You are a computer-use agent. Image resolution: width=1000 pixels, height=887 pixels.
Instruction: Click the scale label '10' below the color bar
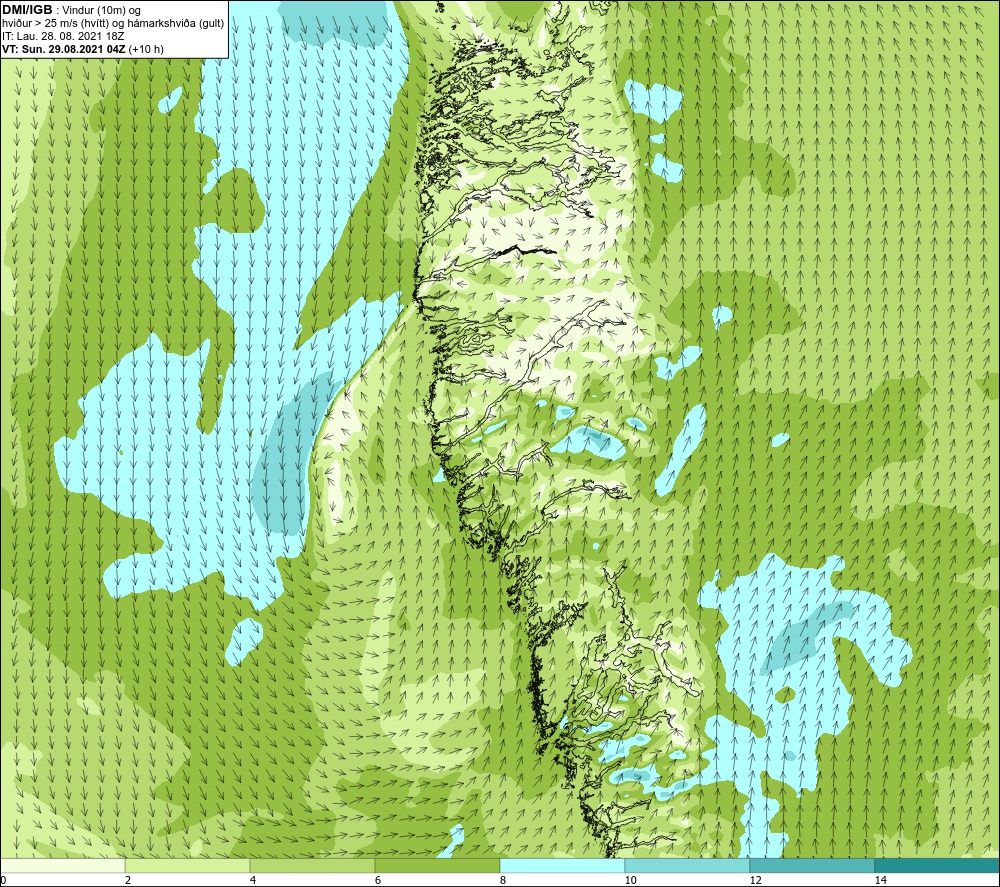[x=630, y=881]
